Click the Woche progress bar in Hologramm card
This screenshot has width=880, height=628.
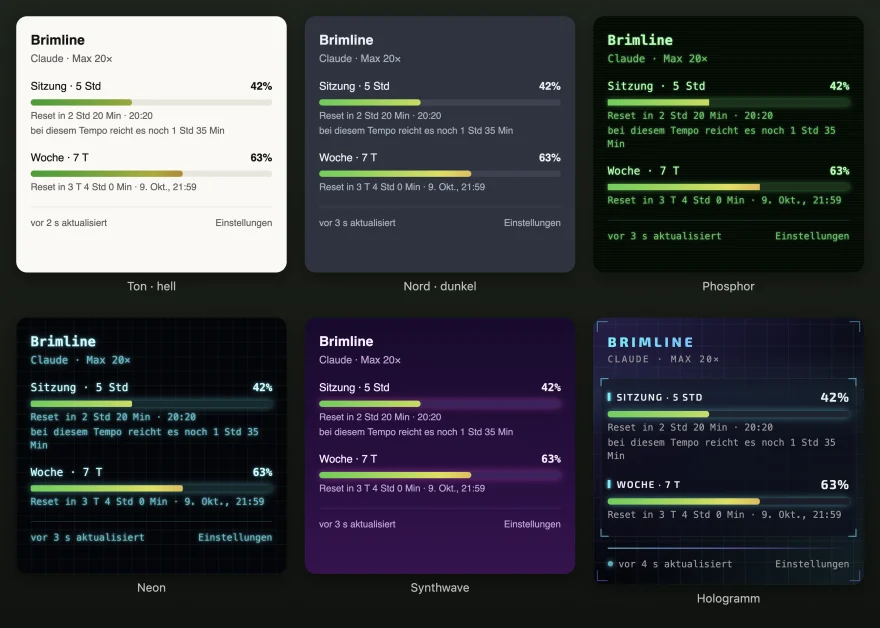pyautogui.click(x=728, y=501)
